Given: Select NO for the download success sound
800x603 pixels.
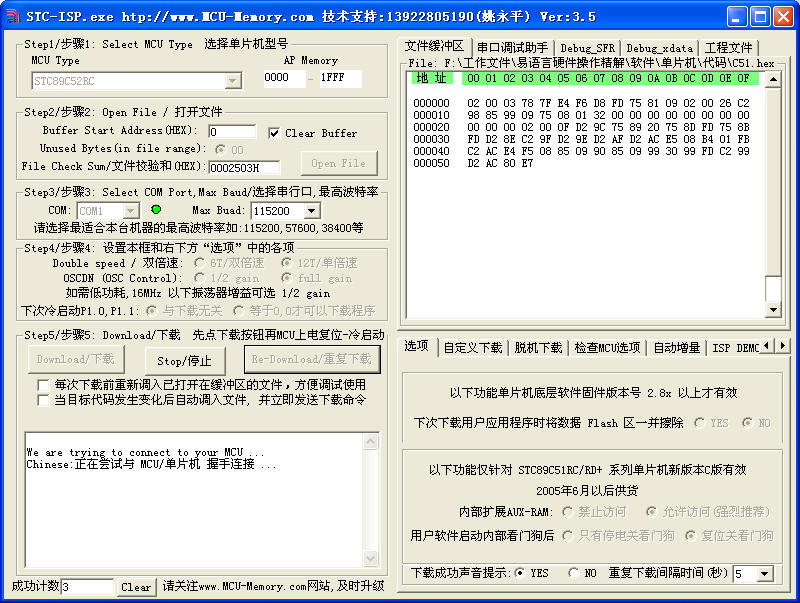Looking at the screenshot, I should coord(573,573).
